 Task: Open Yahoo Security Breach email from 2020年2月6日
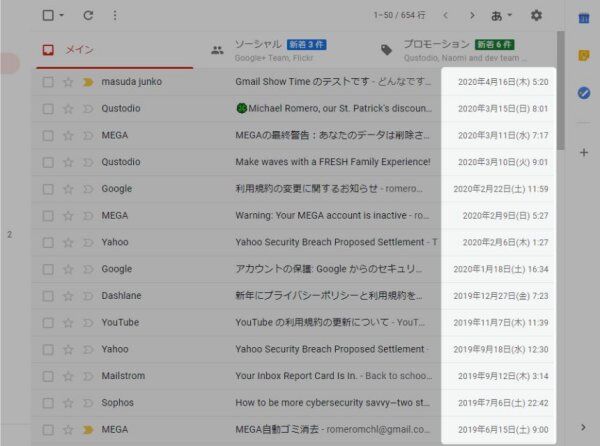coord(336,242)
